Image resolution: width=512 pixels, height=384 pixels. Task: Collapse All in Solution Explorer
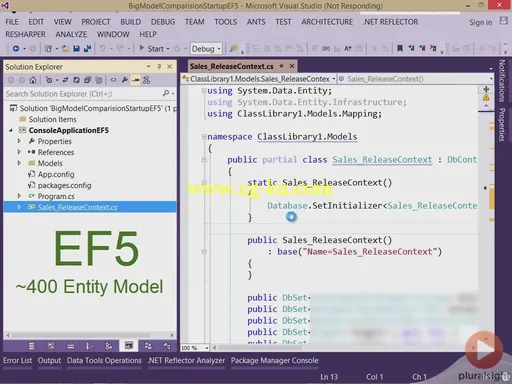pyautogui.click(x=88, y=80)
